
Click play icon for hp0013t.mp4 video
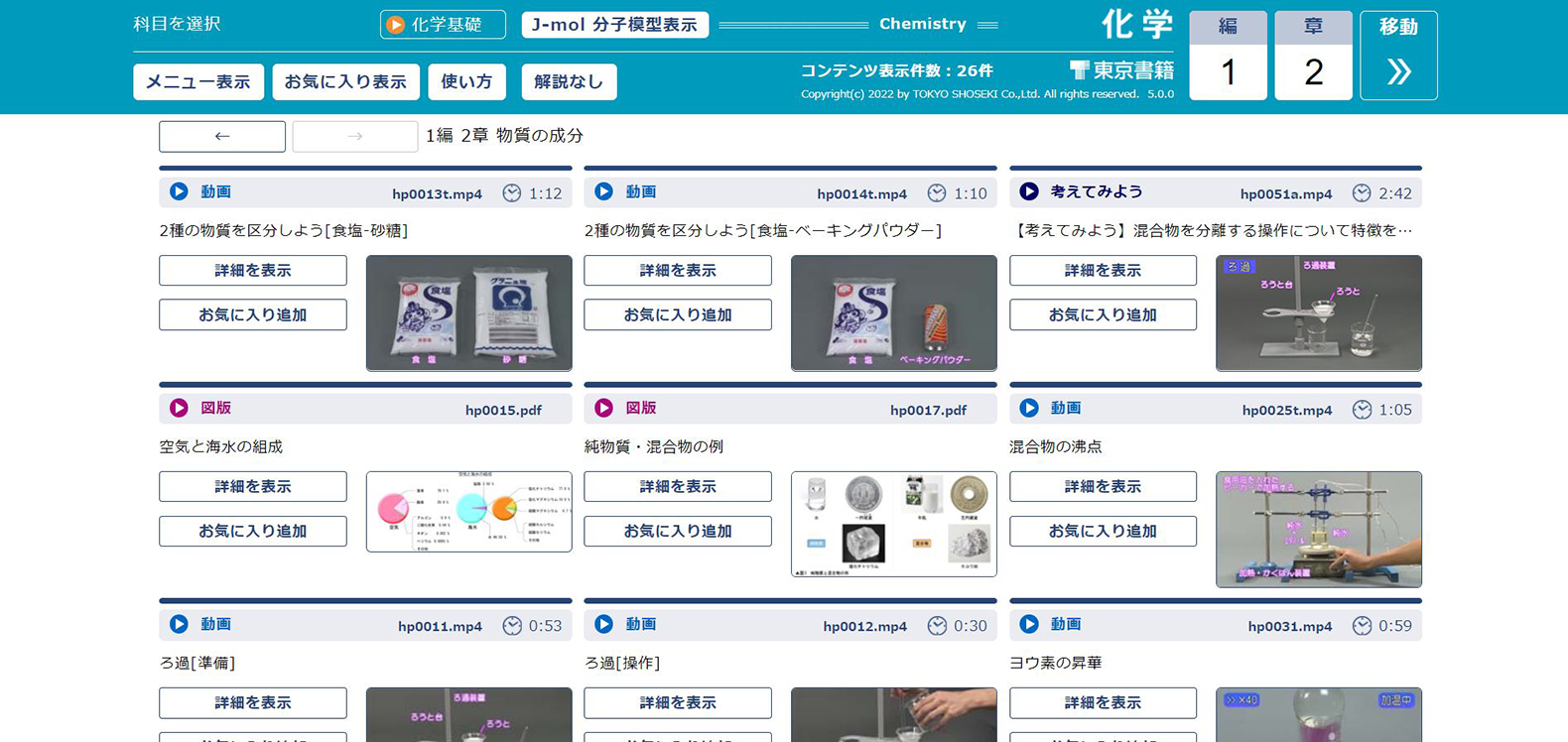pyautogui.click(x=179, y=192)
